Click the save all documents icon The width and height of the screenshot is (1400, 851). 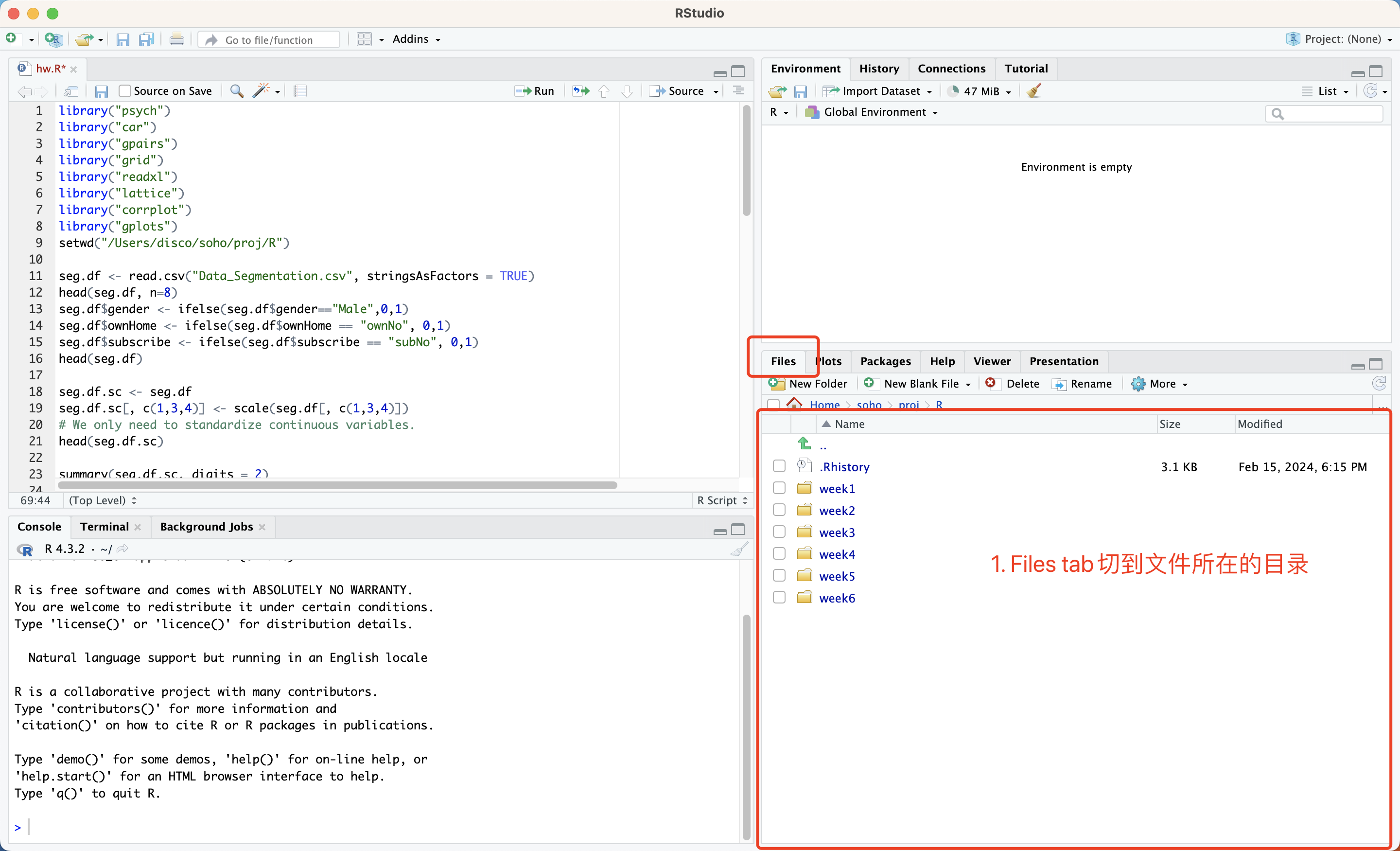coord(147,39)
